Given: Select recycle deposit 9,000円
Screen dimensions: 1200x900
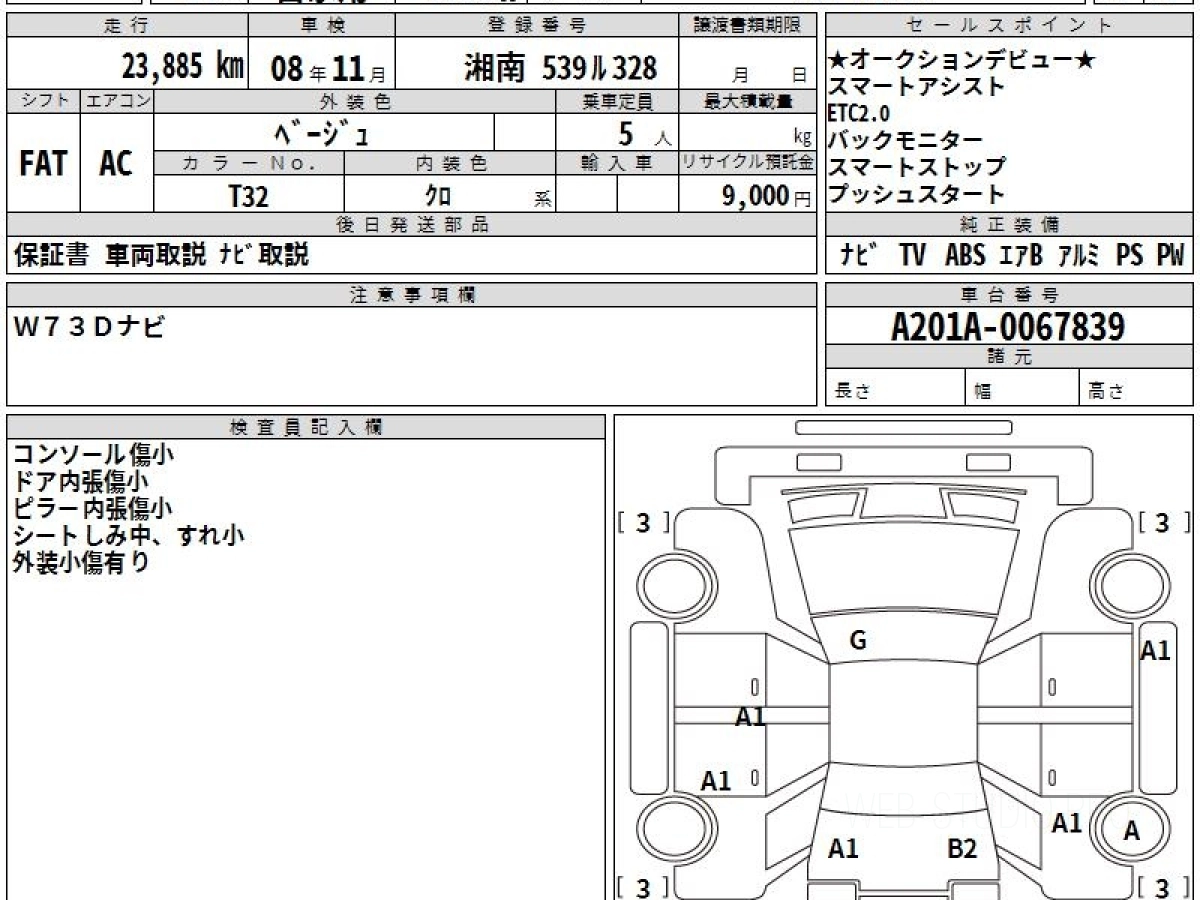Looking at the screenshot, I should (767, 196).
